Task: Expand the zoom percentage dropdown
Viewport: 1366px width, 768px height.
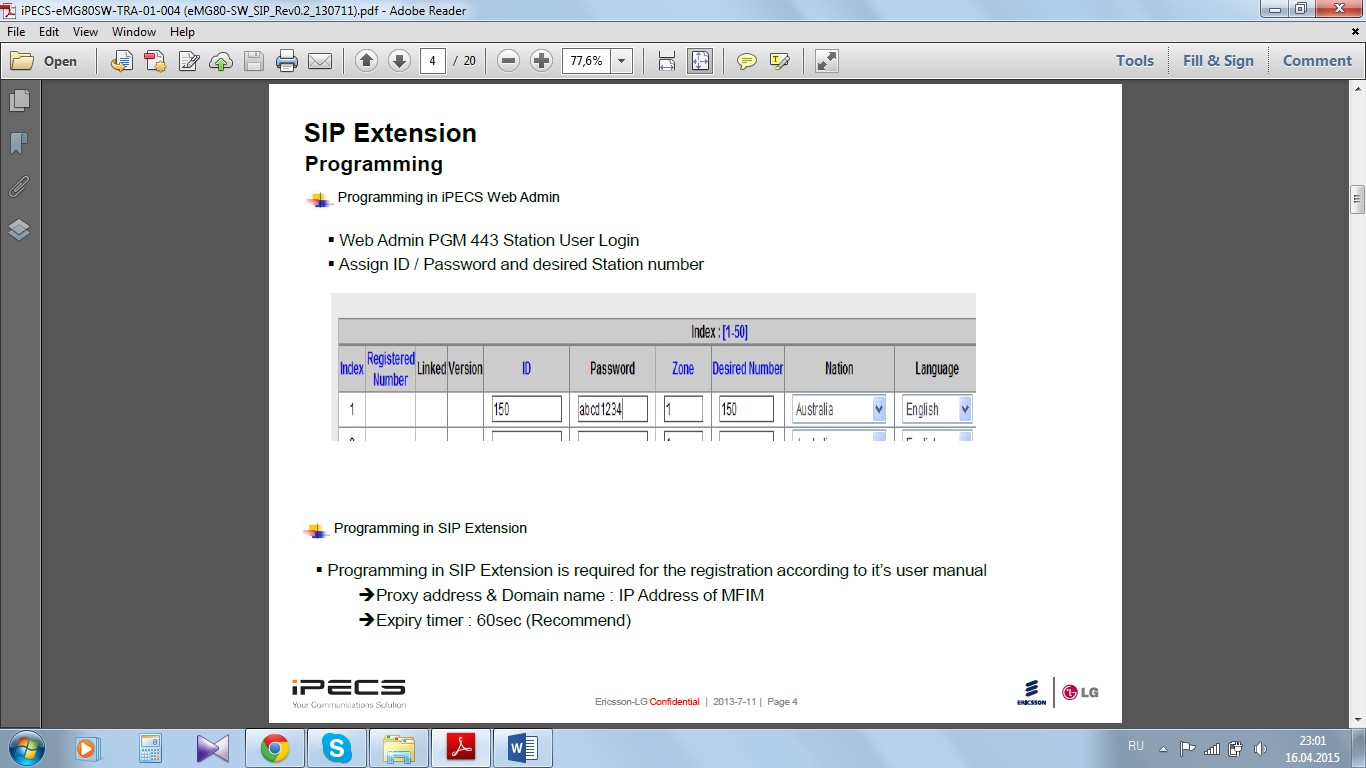Action: point(622,61)
